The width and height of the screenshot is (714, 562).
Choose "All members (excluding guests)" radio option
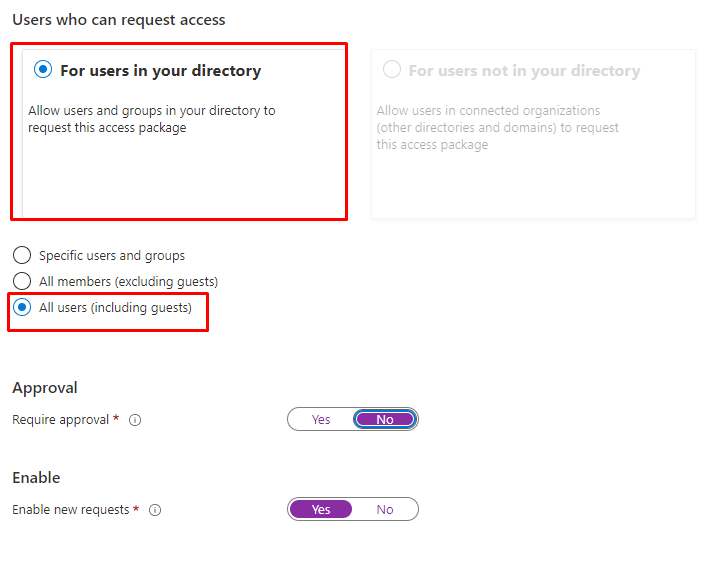[x=22, y=282]
